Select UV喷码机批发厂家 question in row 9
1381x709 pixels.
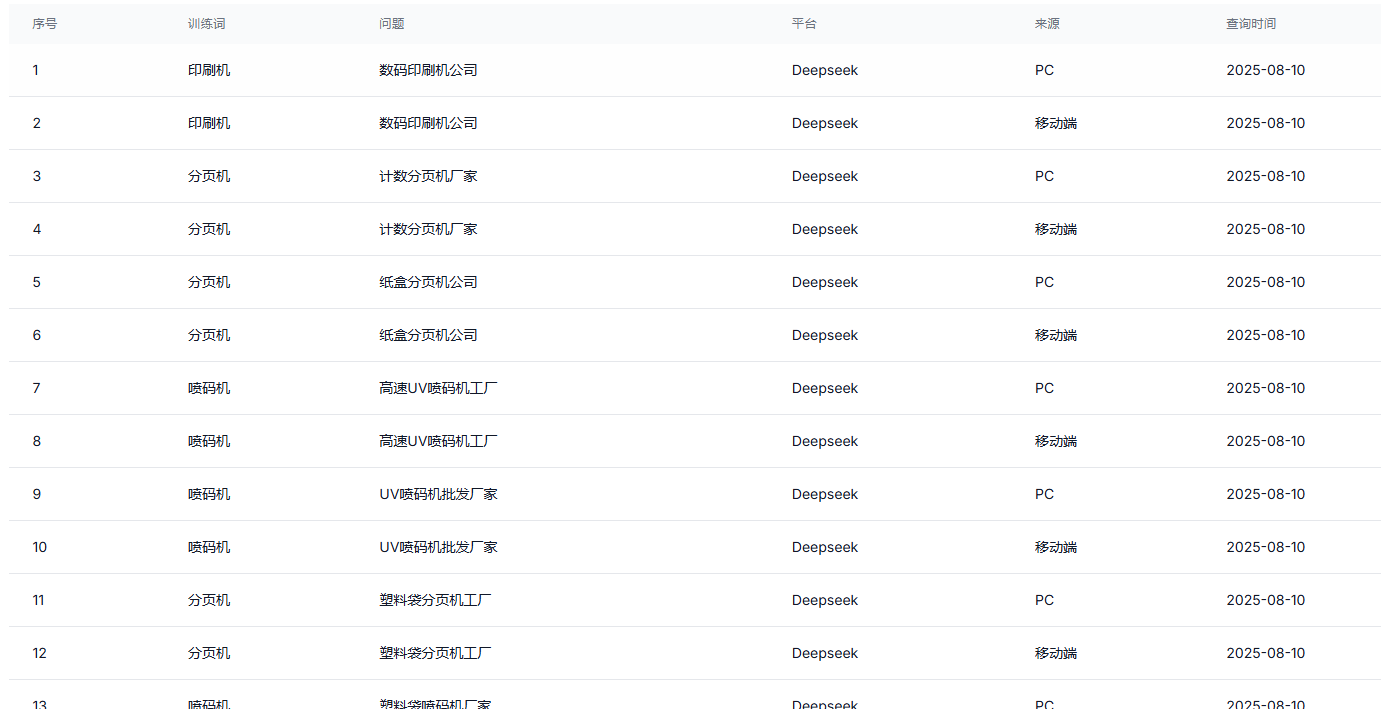pos(438,494)
